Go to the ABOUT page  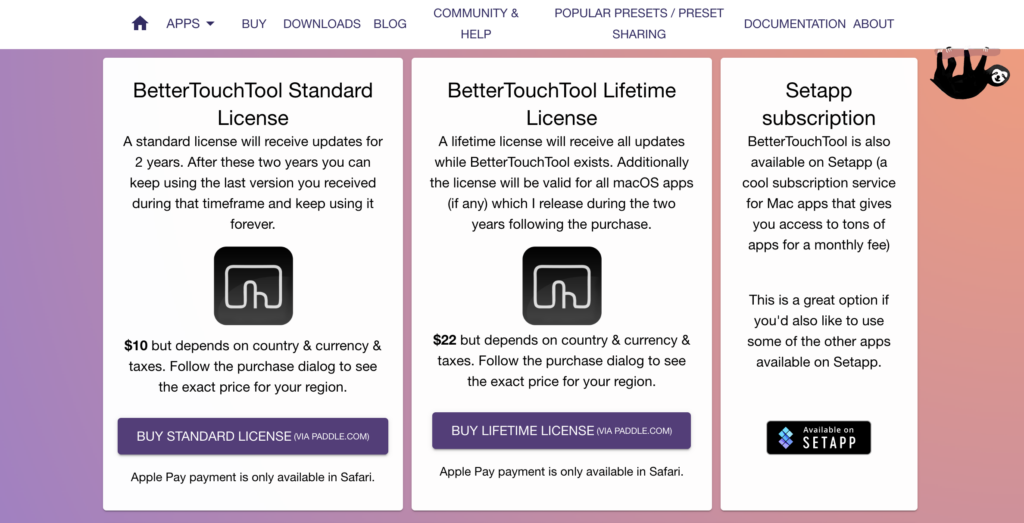873,24
